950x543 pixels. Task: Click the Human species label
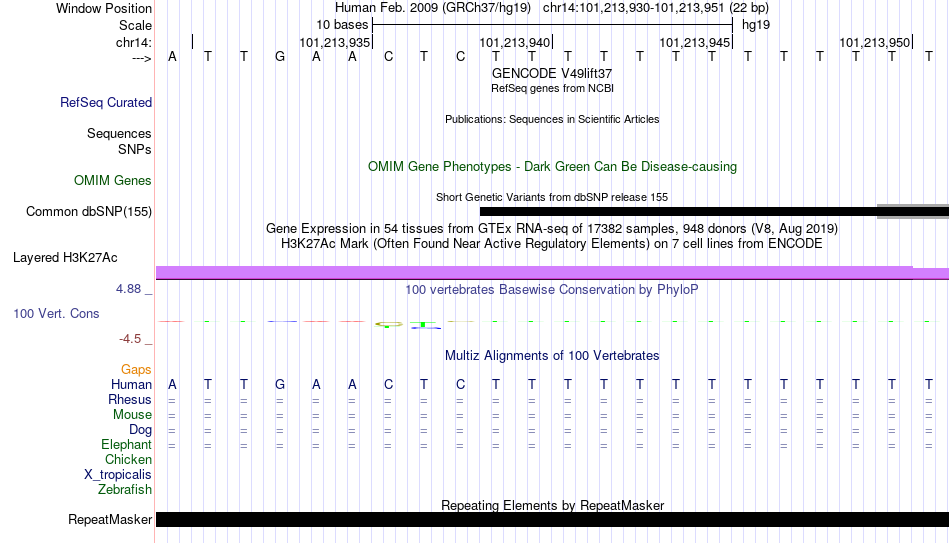(x=131, y=385)
